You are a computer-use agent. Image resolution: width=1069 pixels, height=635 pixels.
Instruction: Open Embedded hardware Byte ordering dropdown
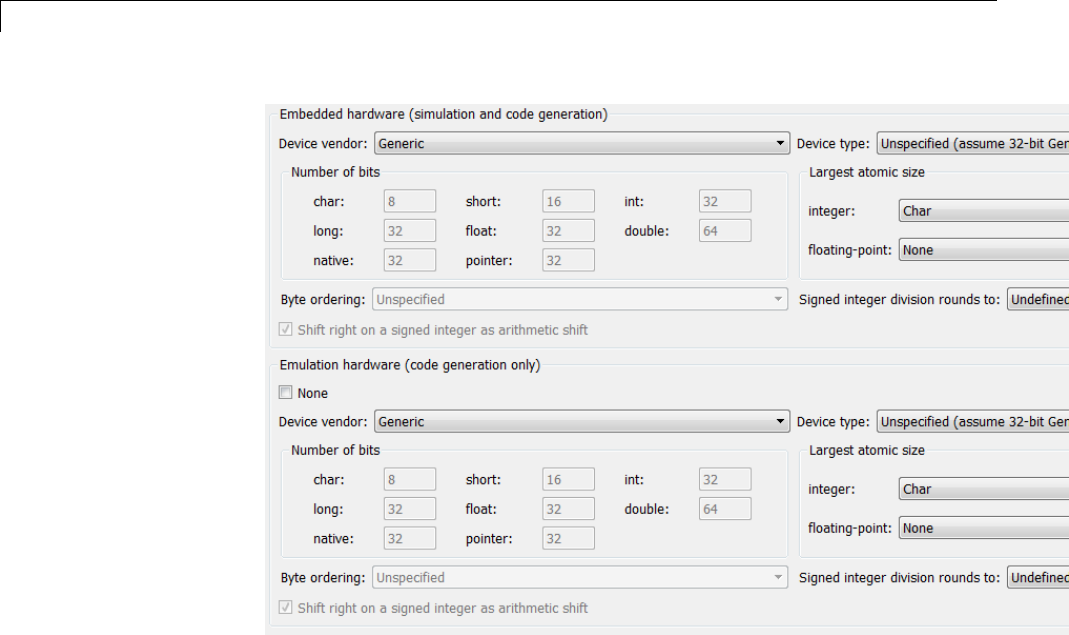[x=580, y=299]
